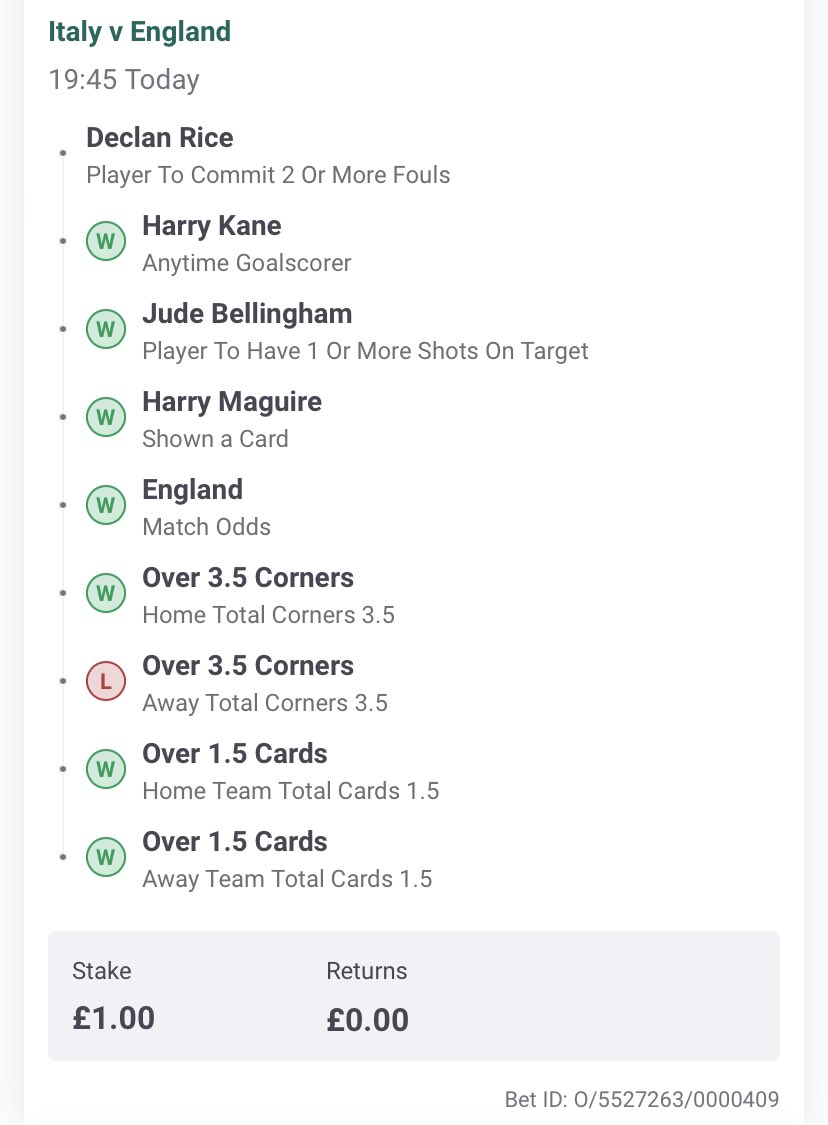Click the Home Team Total Cards 1.5 label
The height and width of the screenshot is (1125, 828).
(x=291, y=791)
